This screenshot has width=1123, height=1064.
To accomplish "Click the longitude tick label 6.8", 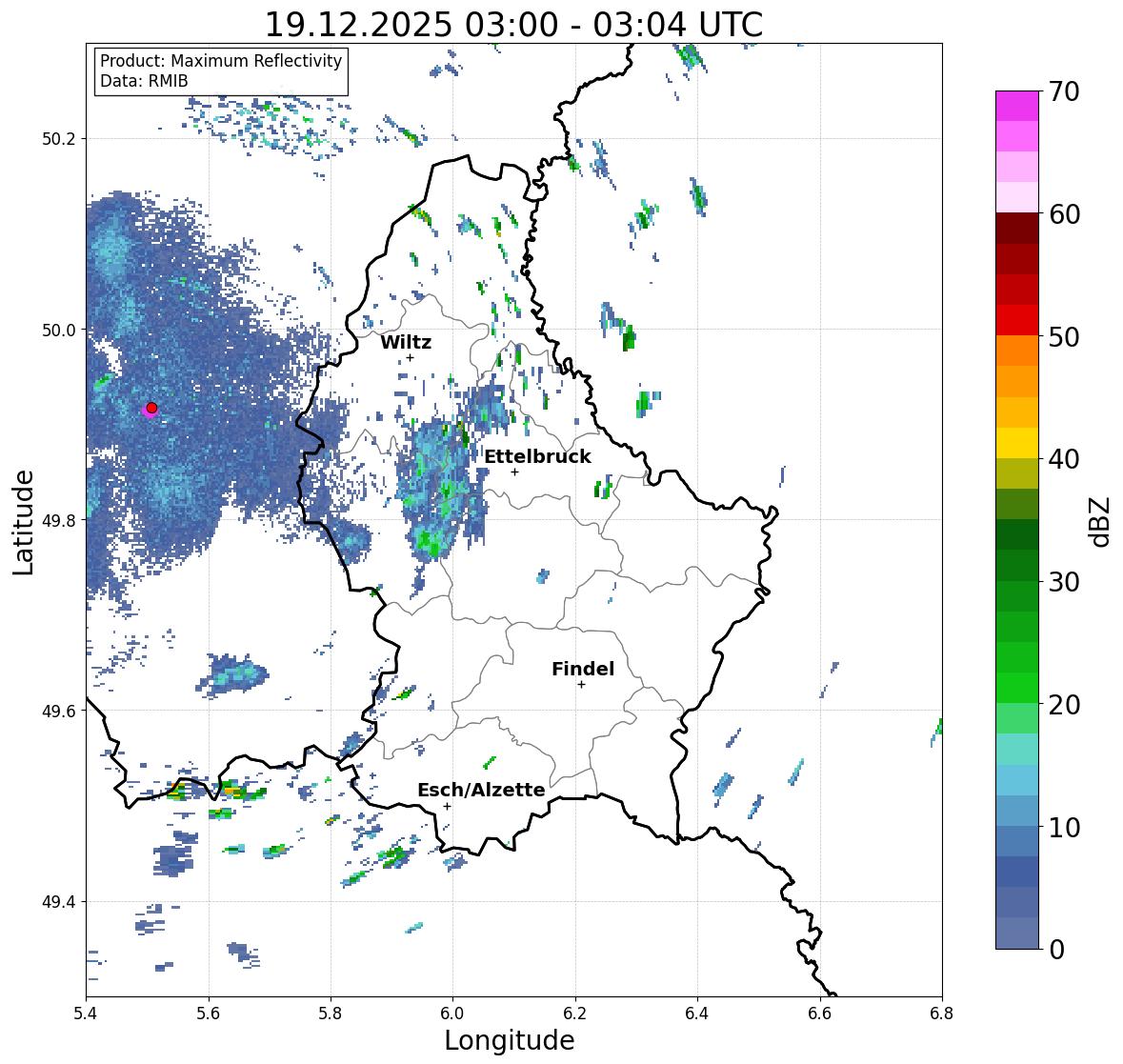I will [x=942, y=1014].
